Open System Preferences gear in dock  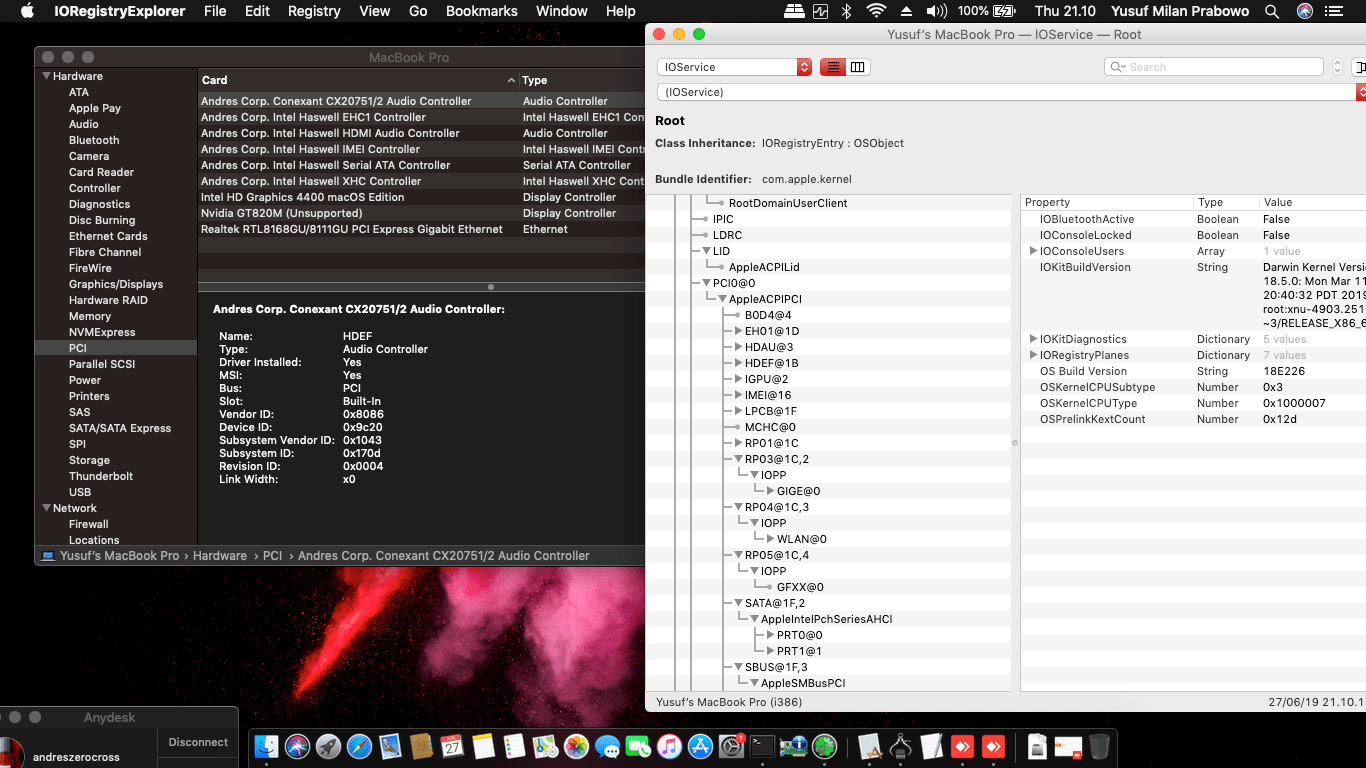click(731, 746)
